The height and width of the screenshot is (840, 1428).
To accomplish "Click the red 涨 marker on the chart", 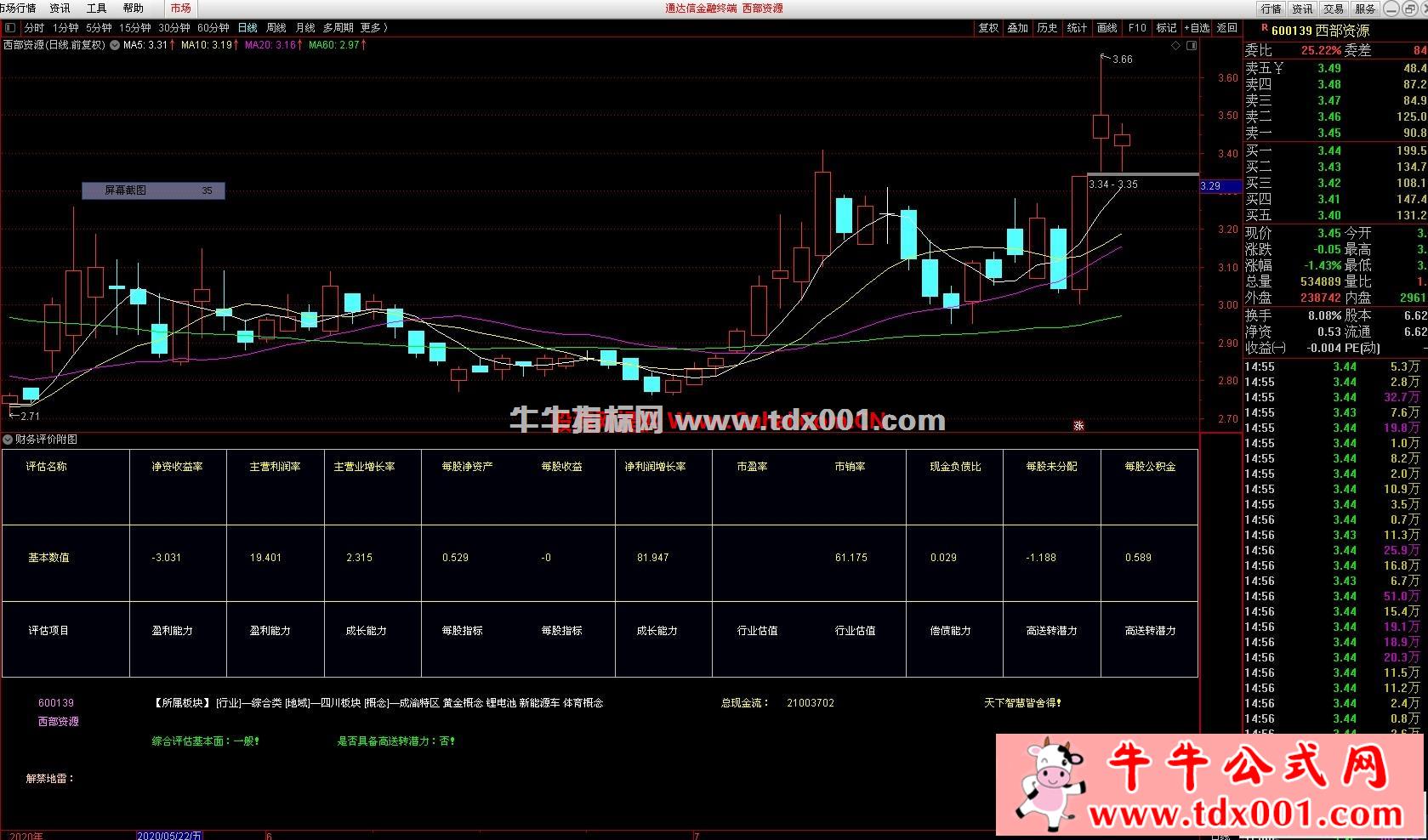I will click(1078, 425).
